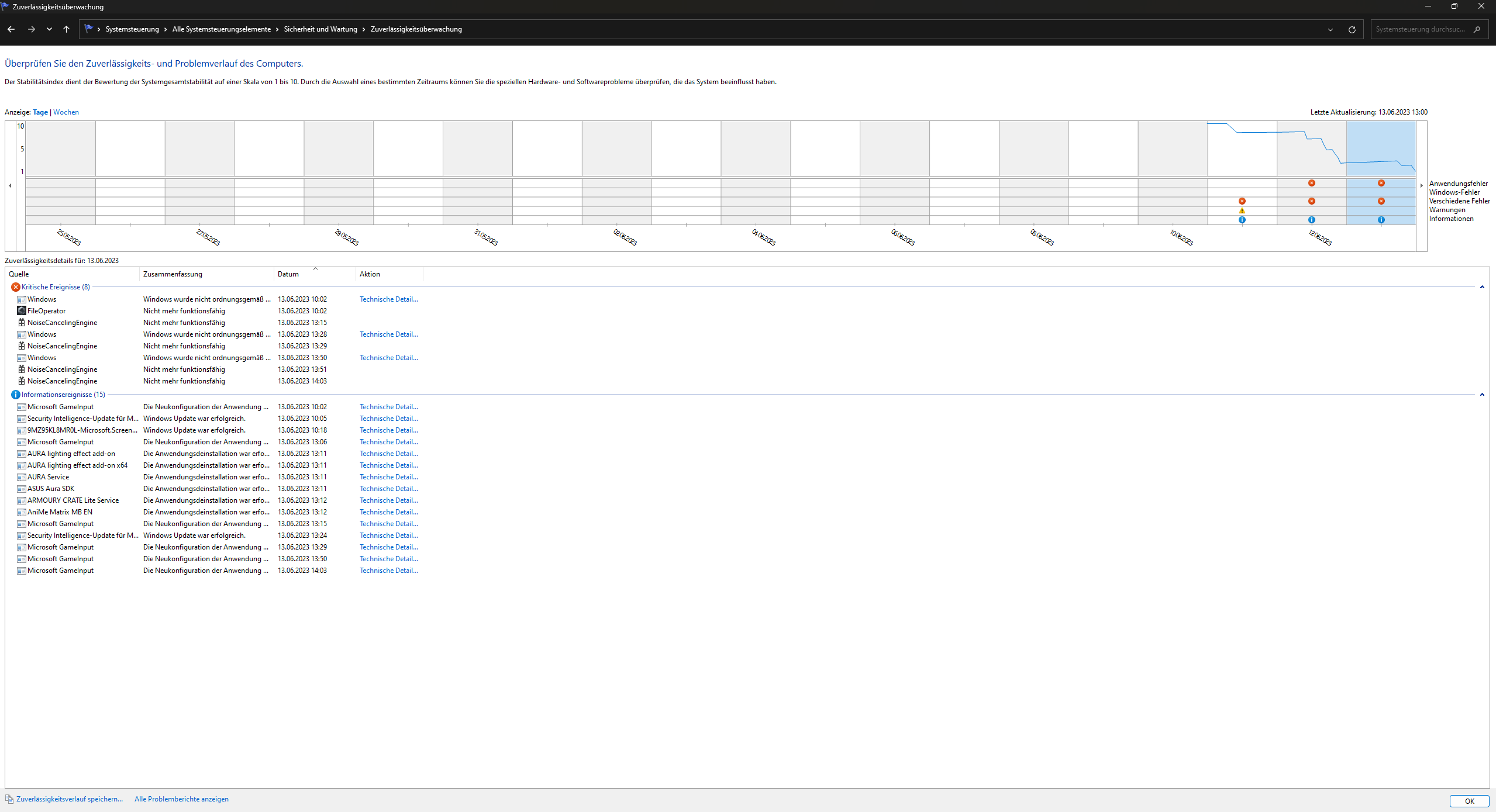The width and height of the screenshot is (1496, 812).
Task: Switch chart view to Tage
Action: point(40,112)
